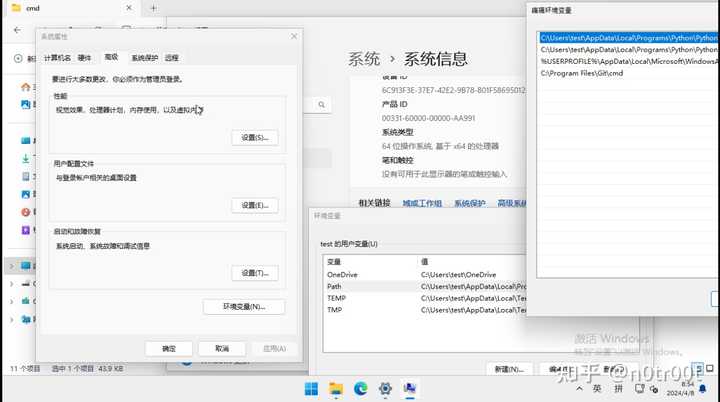Open the taskbar clock showing 2024/4/8
The width and height of the screenshot is (720, 402).
point(680,389)
